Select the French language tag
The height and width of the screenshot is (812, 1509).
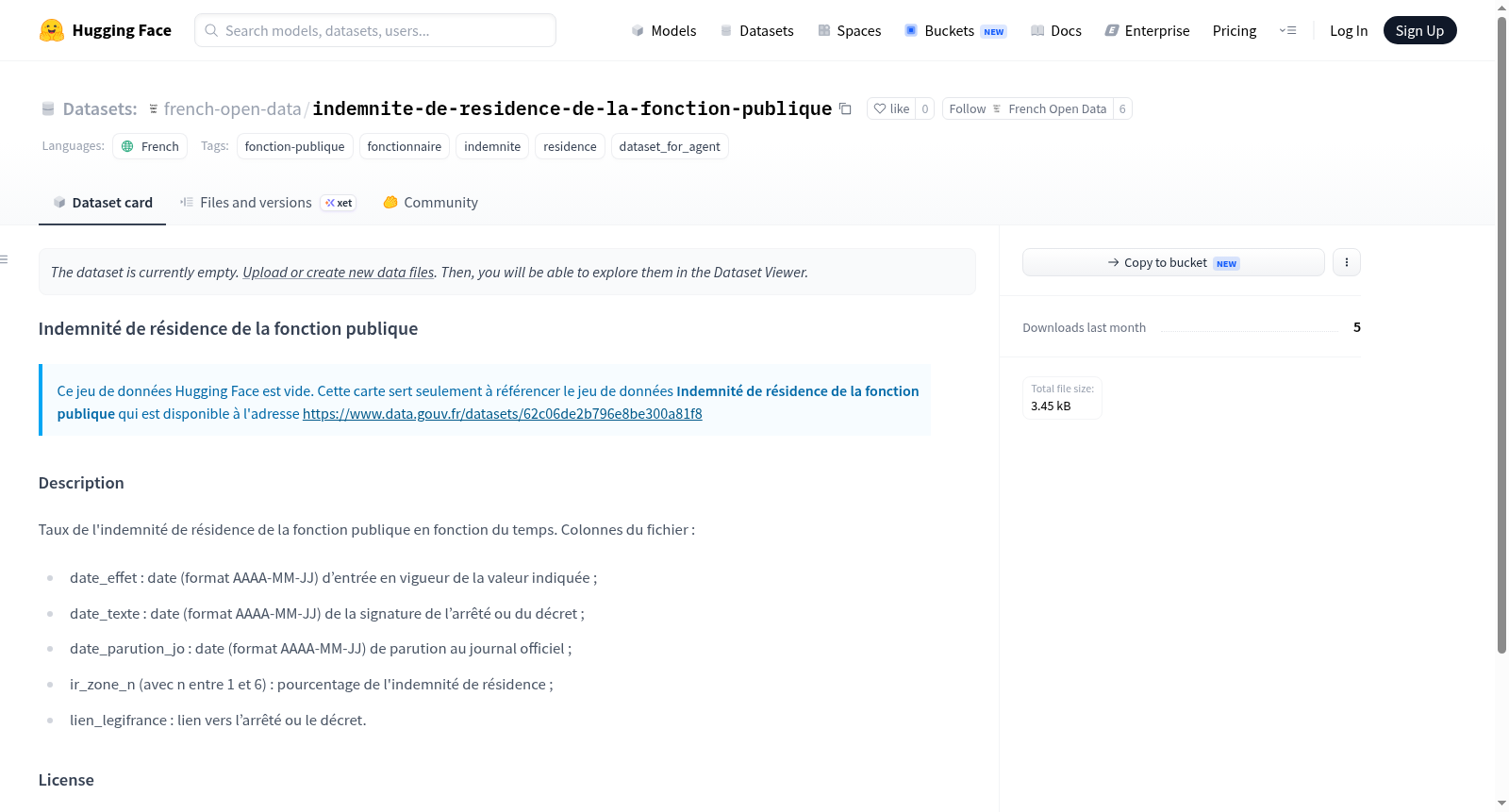coord(151,147)
